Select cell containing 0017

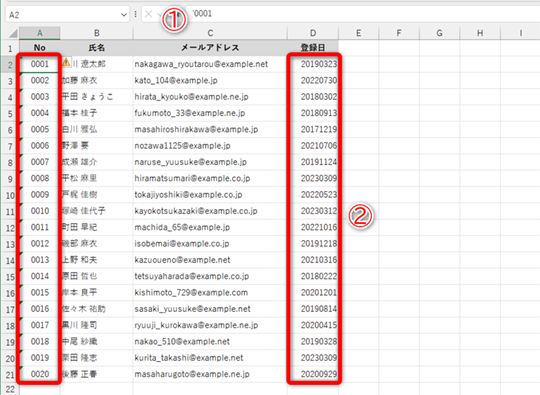pos(40,325)
